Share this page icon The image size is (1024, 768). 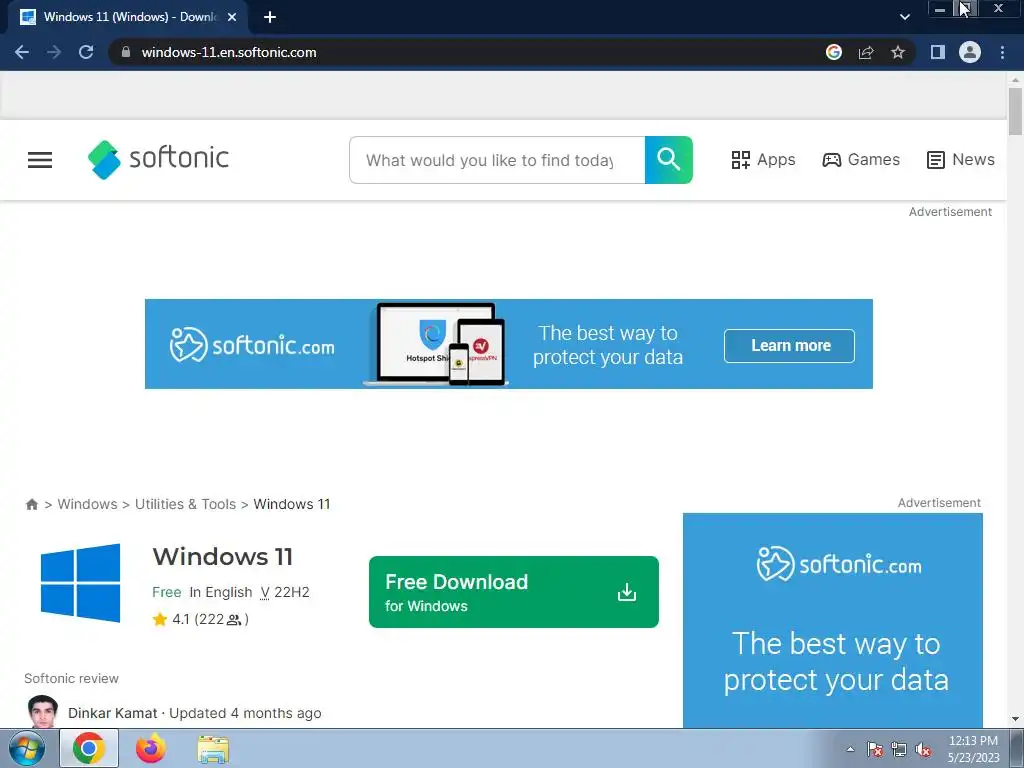[x=866, y=52]
